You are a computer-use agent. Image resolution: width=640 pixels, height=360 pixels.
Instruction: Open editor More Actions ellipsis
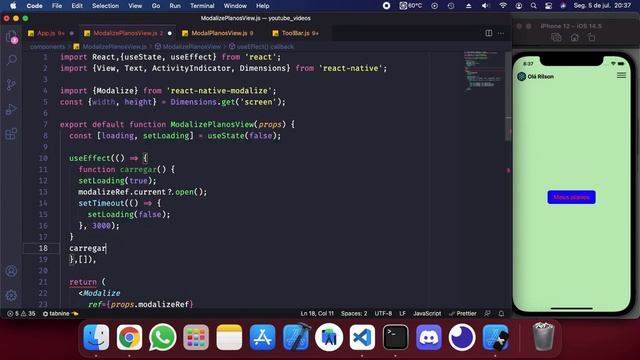click(501, 33)
